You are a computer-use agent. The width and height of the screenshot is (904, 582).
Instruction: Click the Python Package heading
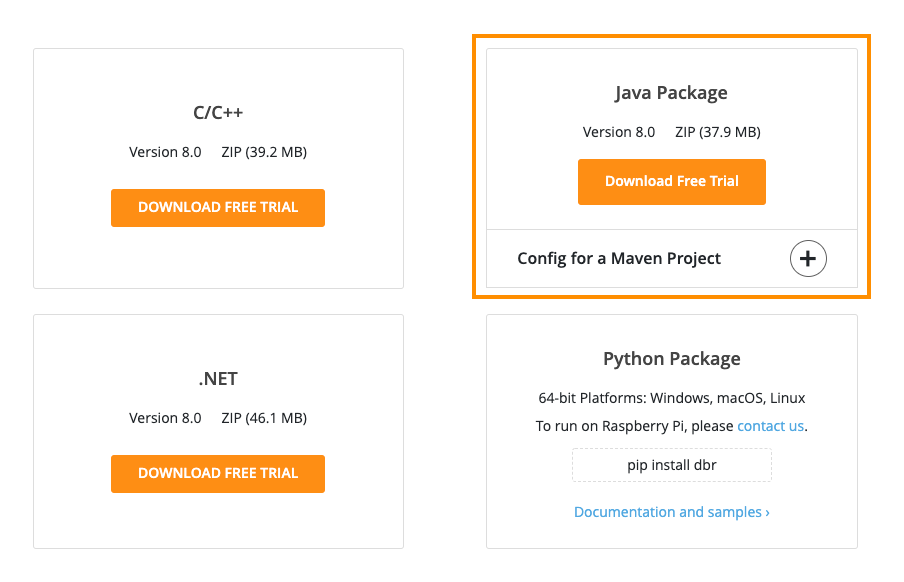tap(671, 359)
